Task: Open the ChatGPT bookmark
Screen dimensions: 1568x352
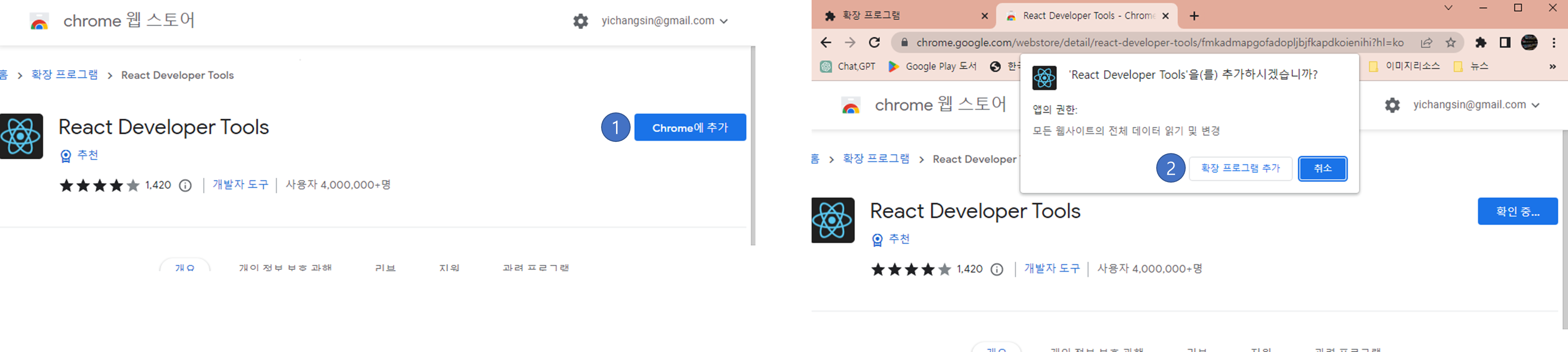Action: click(x=847, y=66)
